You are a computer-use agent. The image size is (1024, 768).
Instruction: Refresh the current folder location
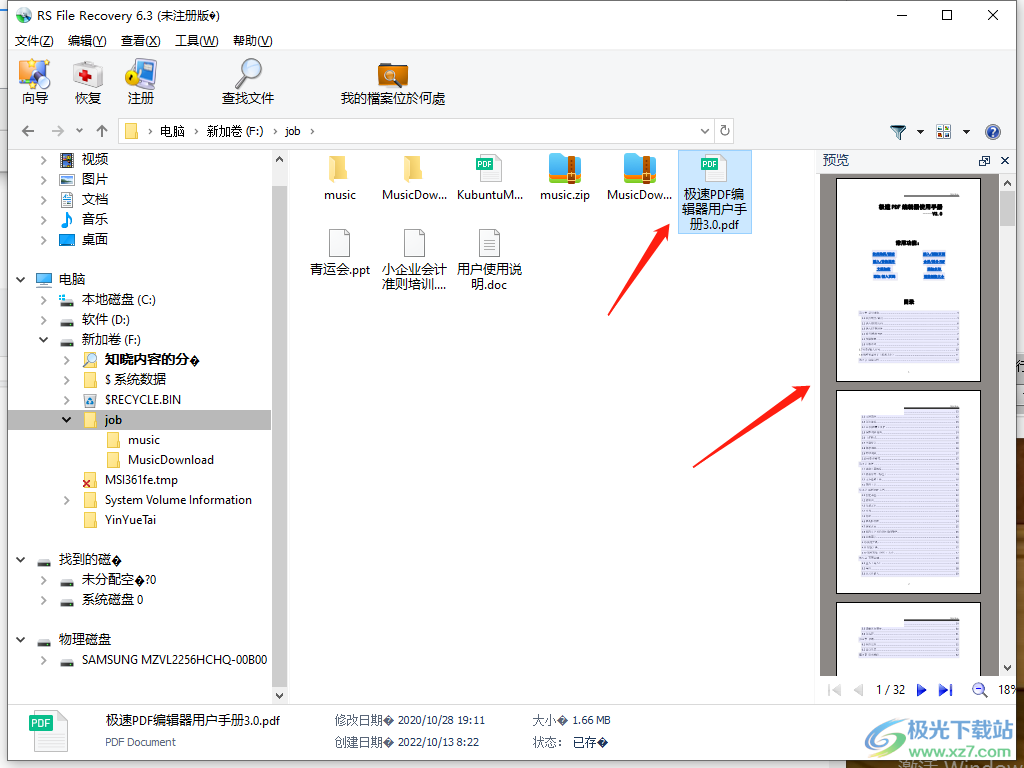click(x=724, y=131)
